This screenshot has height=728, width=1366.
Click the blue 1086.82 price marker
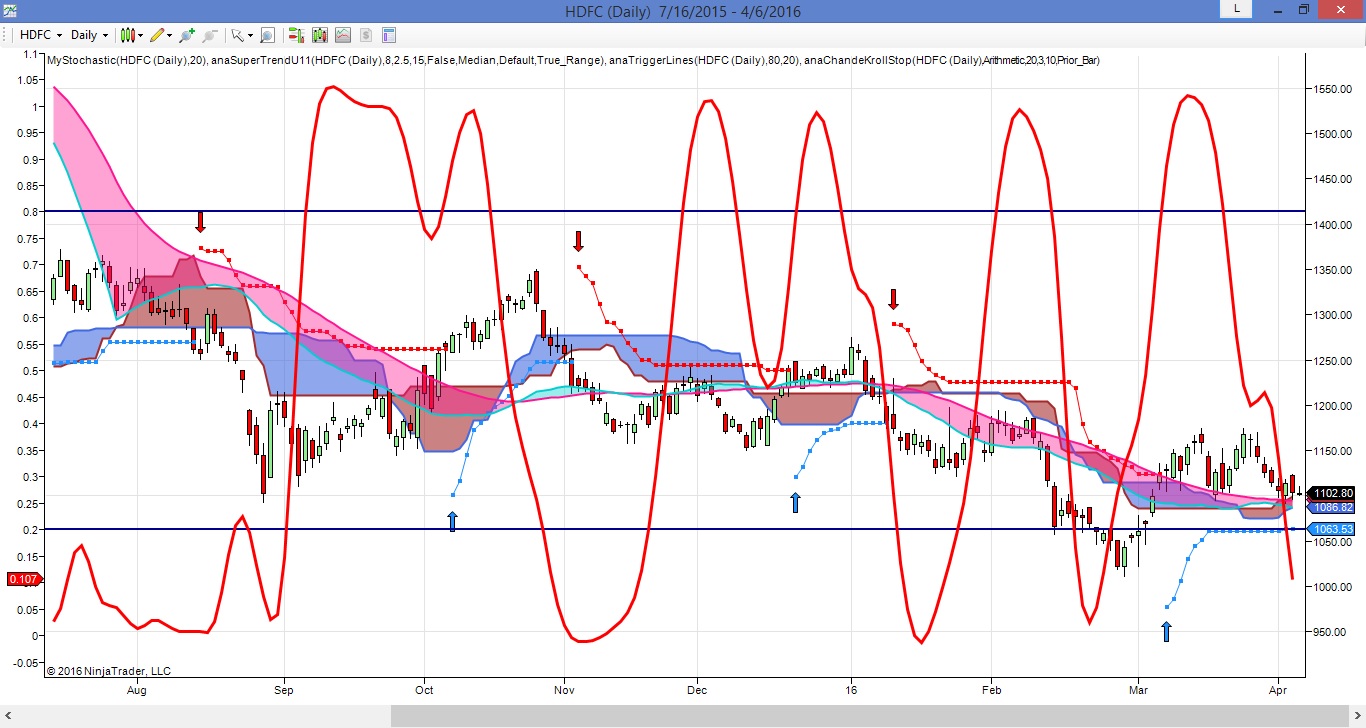(x=1333, y=508)
